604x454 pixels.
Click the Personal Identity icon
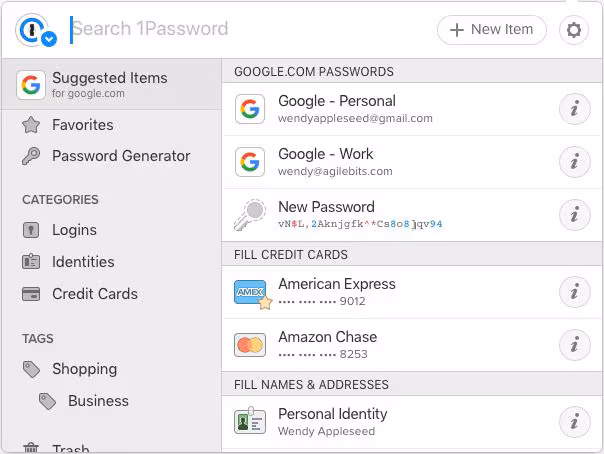[250, 421]
